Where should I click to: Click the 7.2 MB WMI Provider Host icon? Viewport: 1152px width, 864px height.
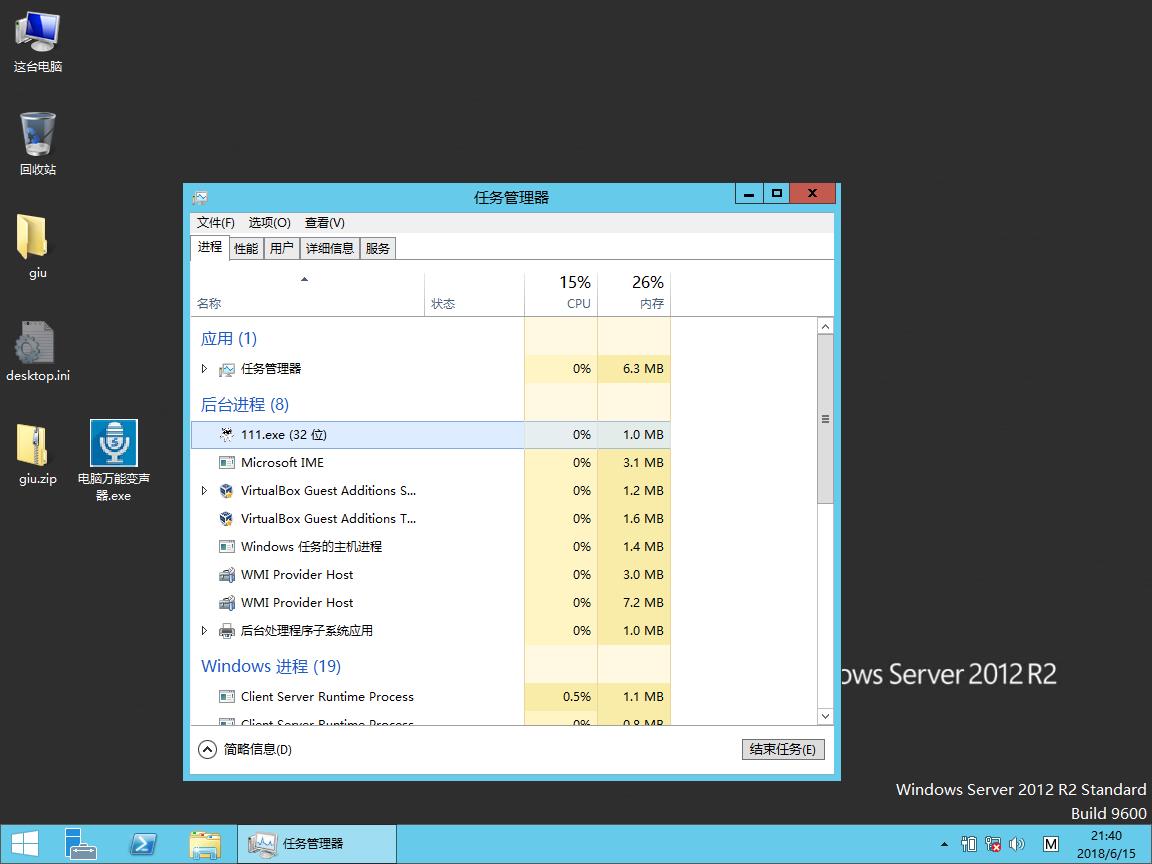click(227, 602)
